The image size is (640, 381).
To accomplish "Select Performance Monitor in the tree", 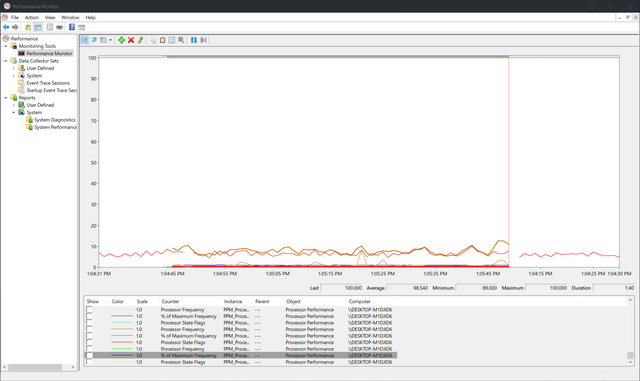I will (x=49, y=53).
